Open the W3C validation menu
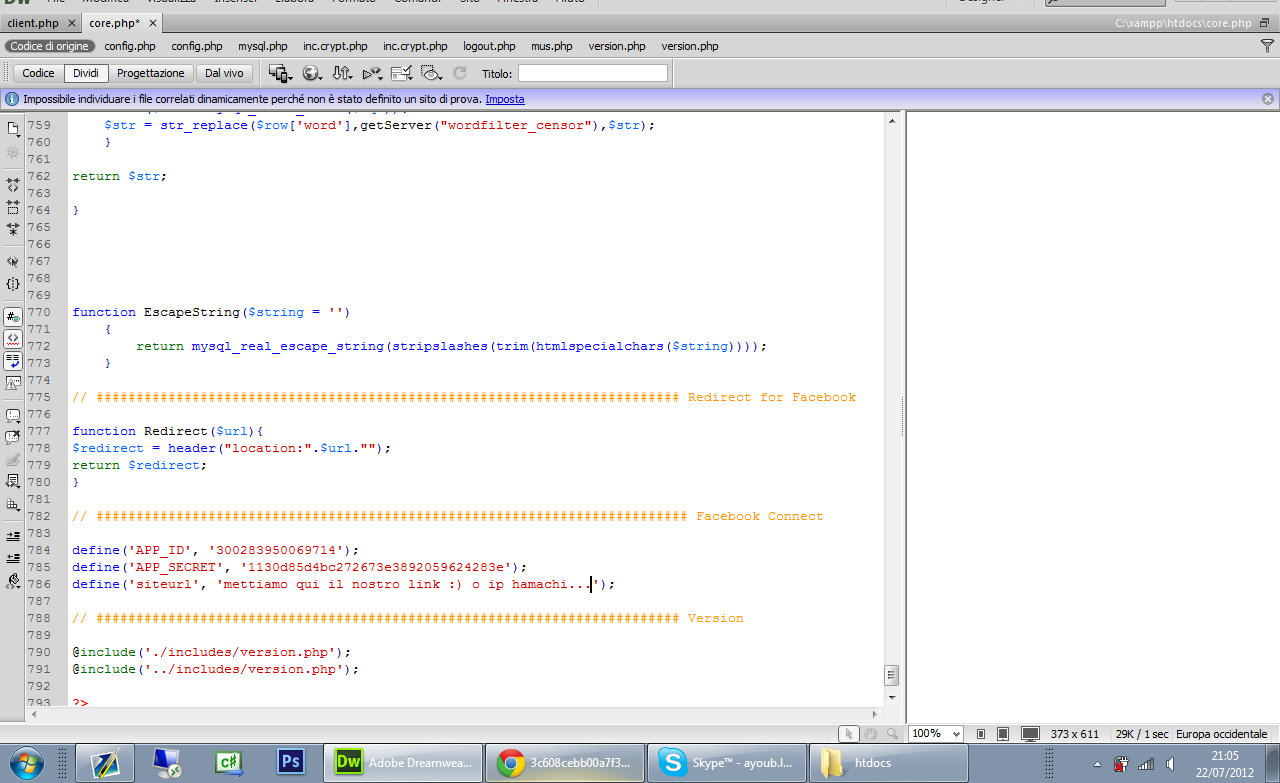The width and height of the screenshot is (1280, 783). click(x=372, y=73)
